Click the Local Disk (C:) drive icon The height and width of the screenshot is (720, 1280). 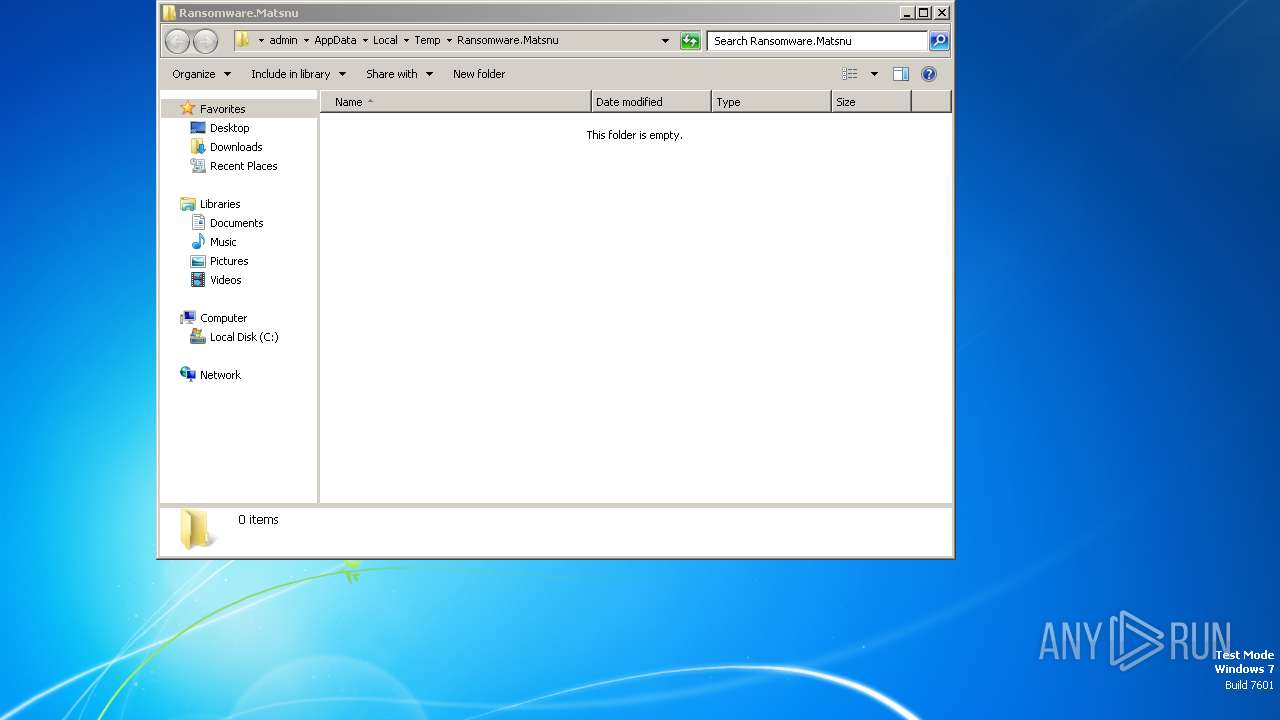[x=198, y=337]
